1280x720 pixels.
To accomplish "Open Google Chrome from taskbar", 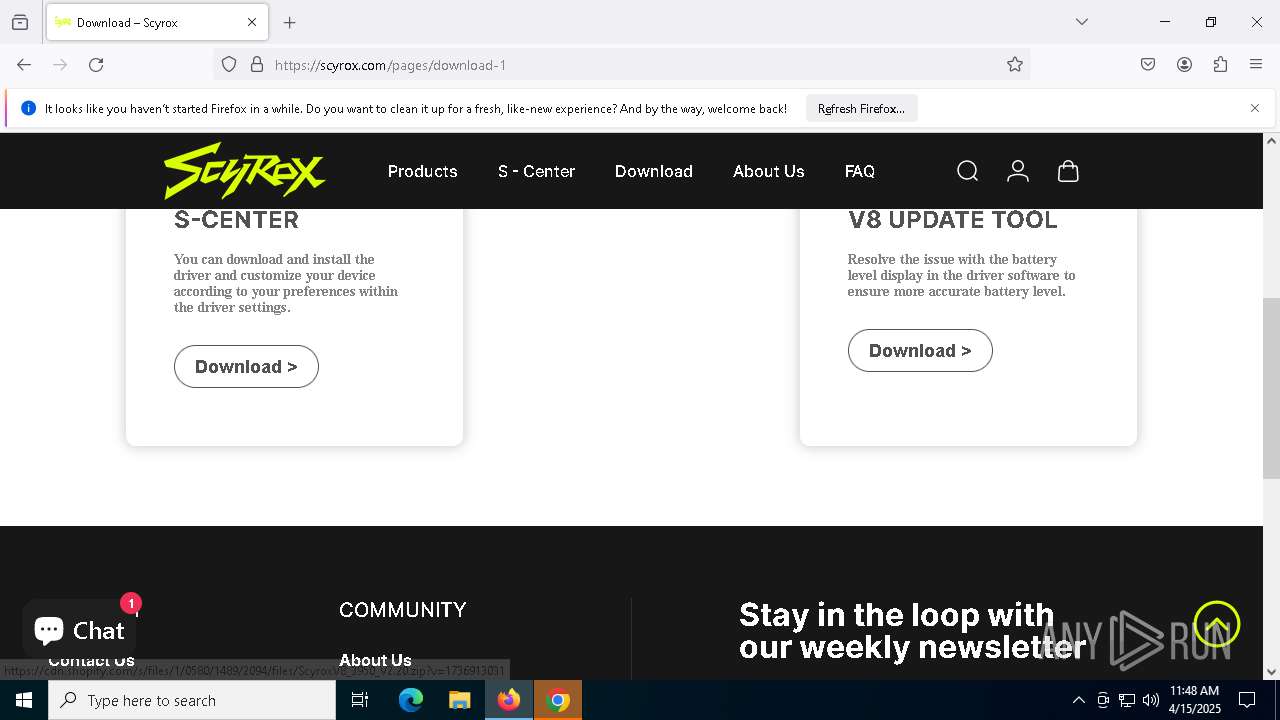I will coord(558,700).
